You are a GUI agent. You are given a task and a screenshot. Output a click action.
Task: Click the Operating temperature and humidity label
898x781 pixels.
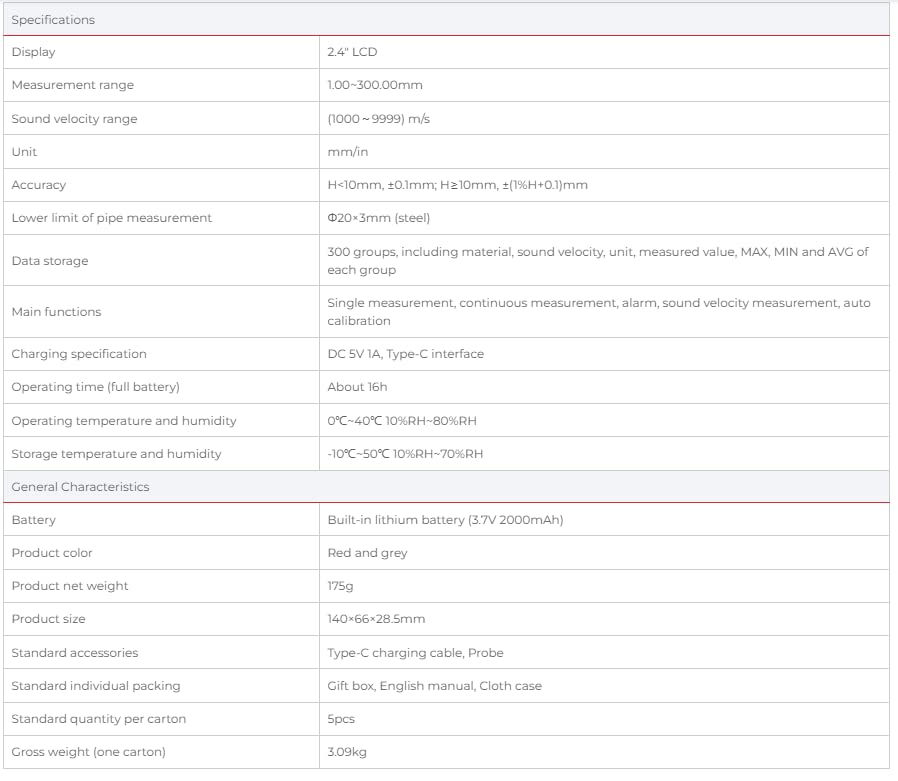[x=124, y=421]
